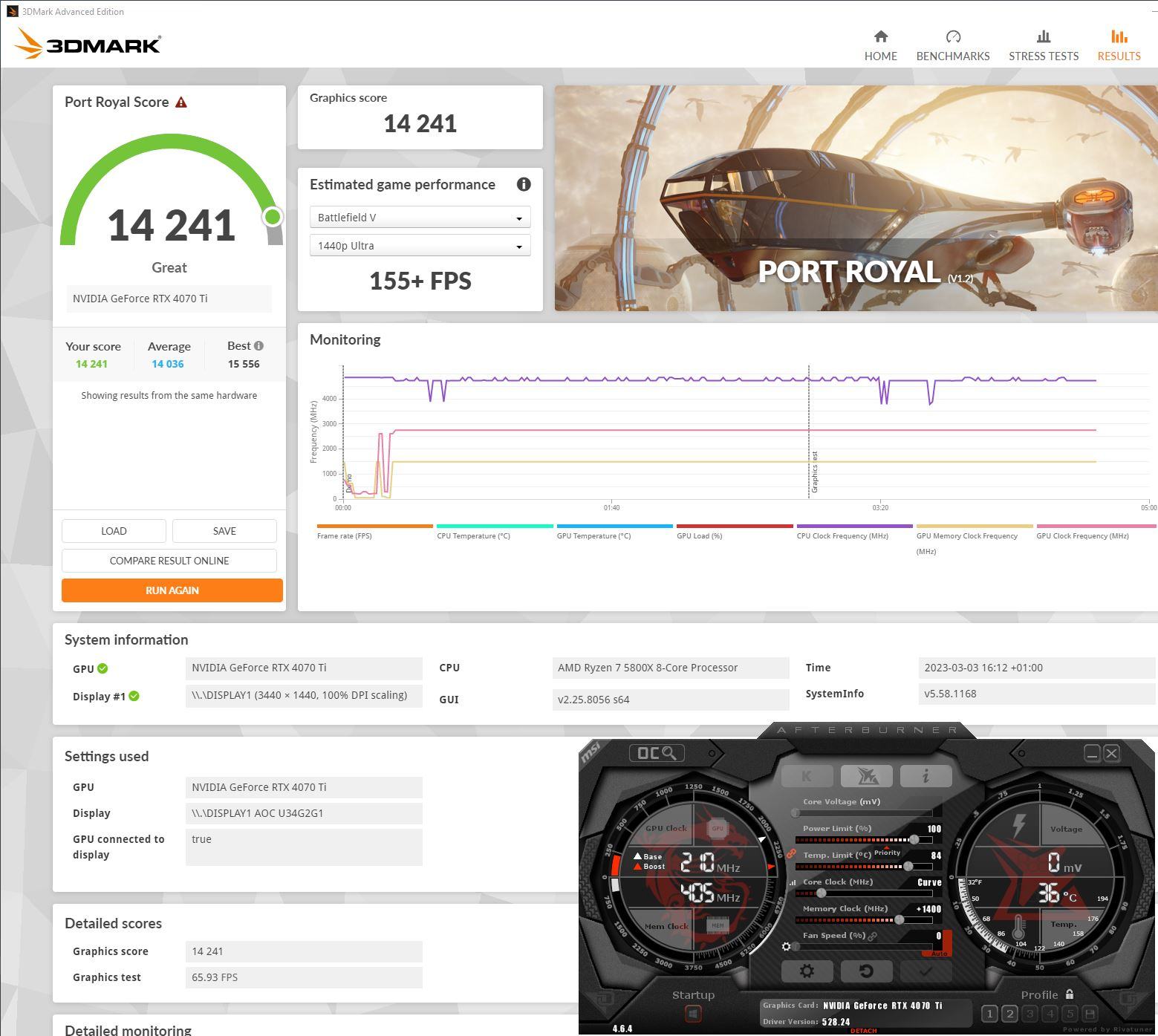The image size is (1158, 1036).
Task: Click the Core Clock Curve value field
Action: coord(929,882)
